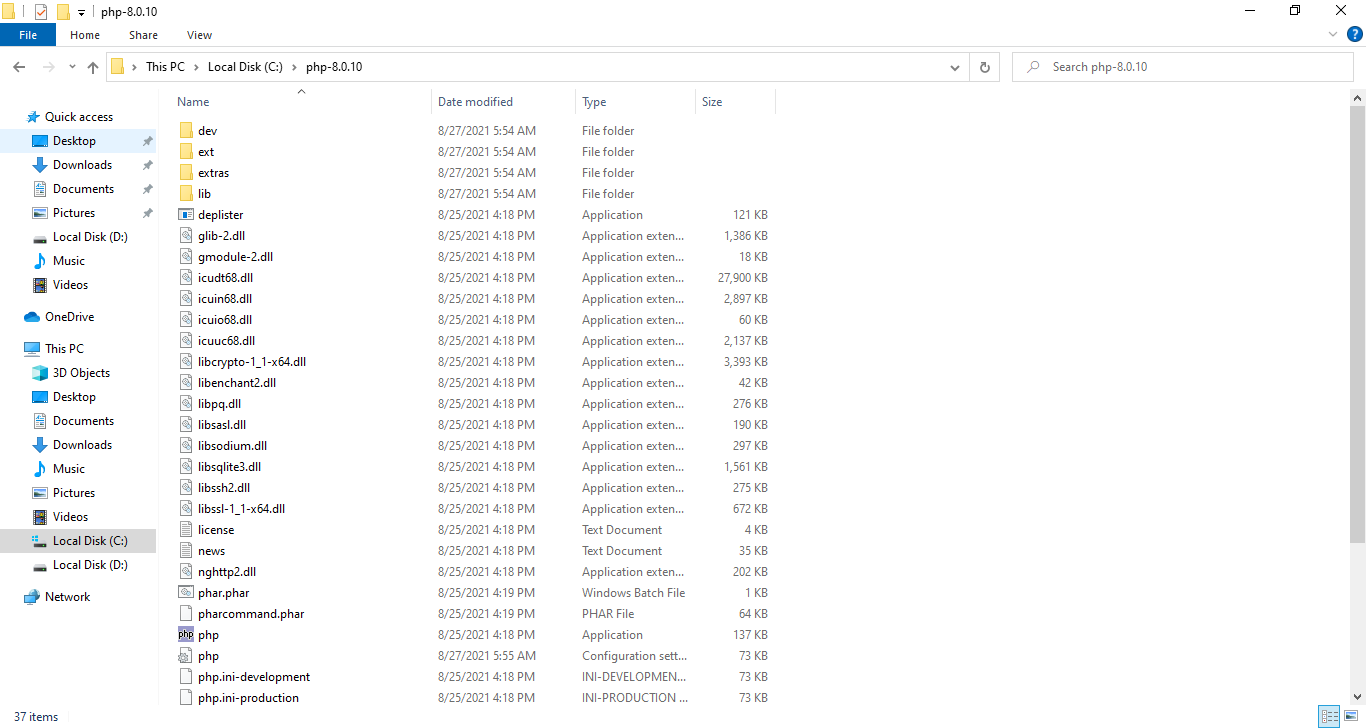1366x728 pixels.
Task: Click the Network icon in the navigation pane
Action: click(32, 597)
